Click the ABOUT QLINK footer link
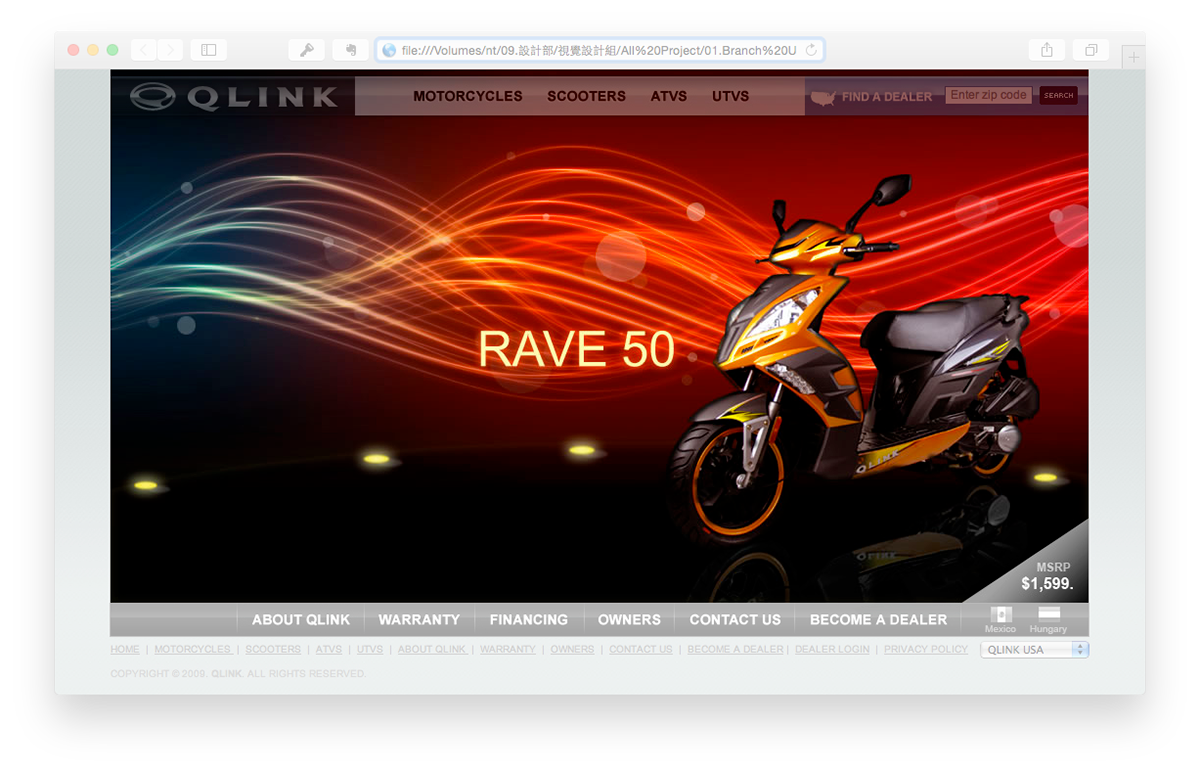 [432, 649]
